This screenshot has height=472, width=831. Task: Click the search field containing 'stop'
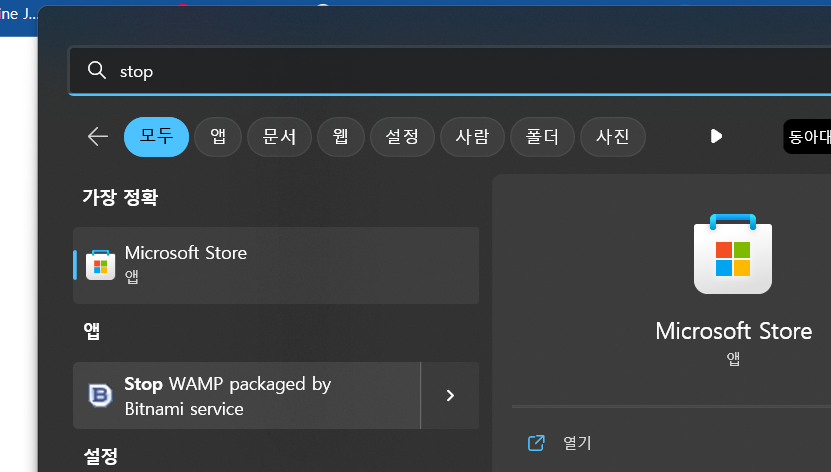point(450,71)
